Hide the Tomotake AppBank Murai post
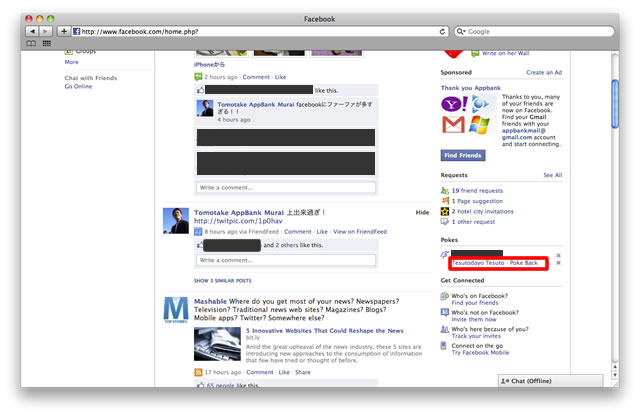The height and width of the screenshot is (416, 640). [422, 213]
